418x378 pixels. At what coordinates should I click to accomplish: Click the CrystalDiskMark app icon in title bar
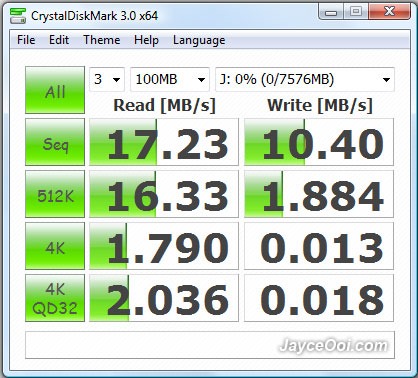coord(18,16)
